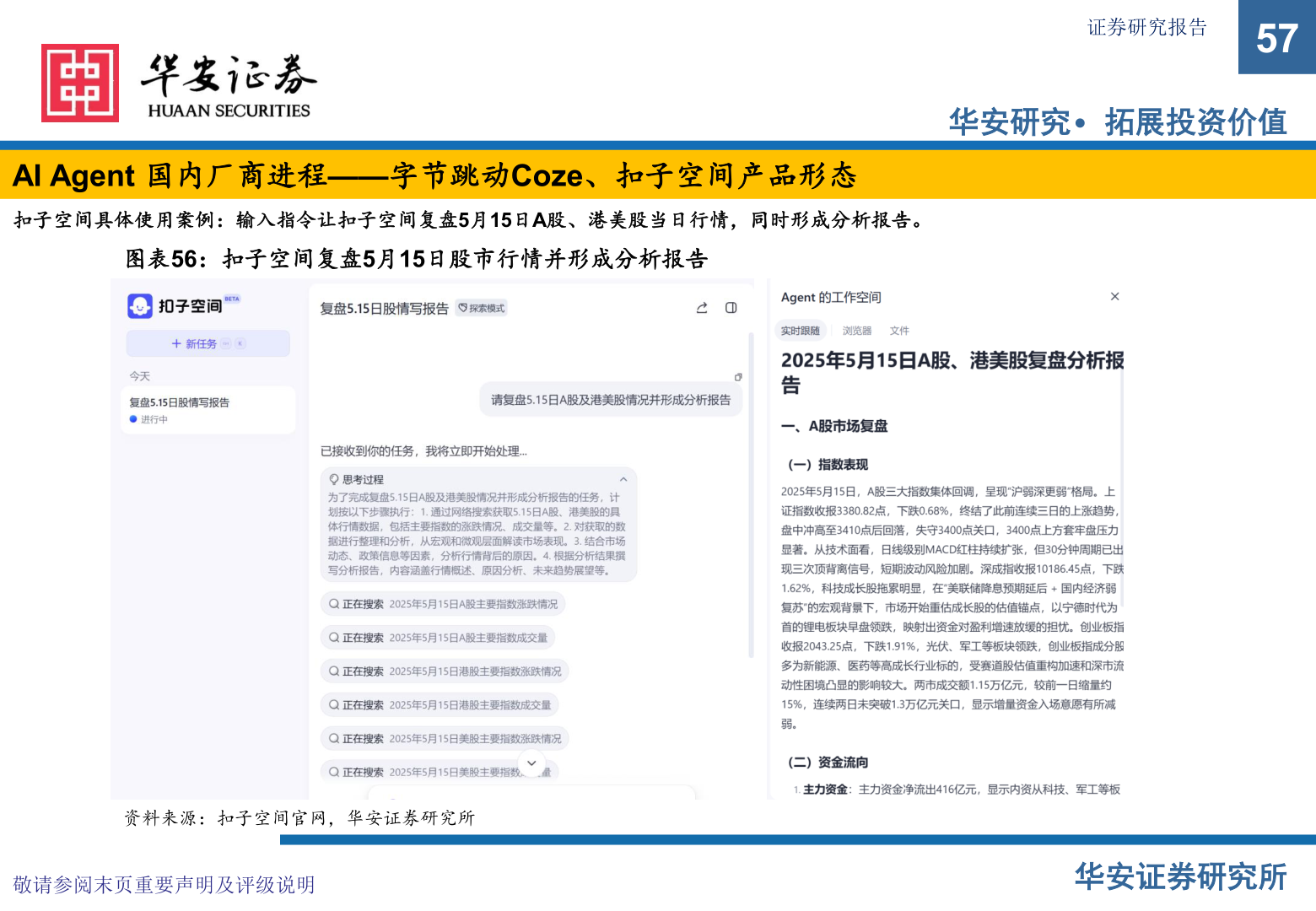Click the subheading (二)资金流向
Screen dimensions: 1316x911
tap(828, 763)
